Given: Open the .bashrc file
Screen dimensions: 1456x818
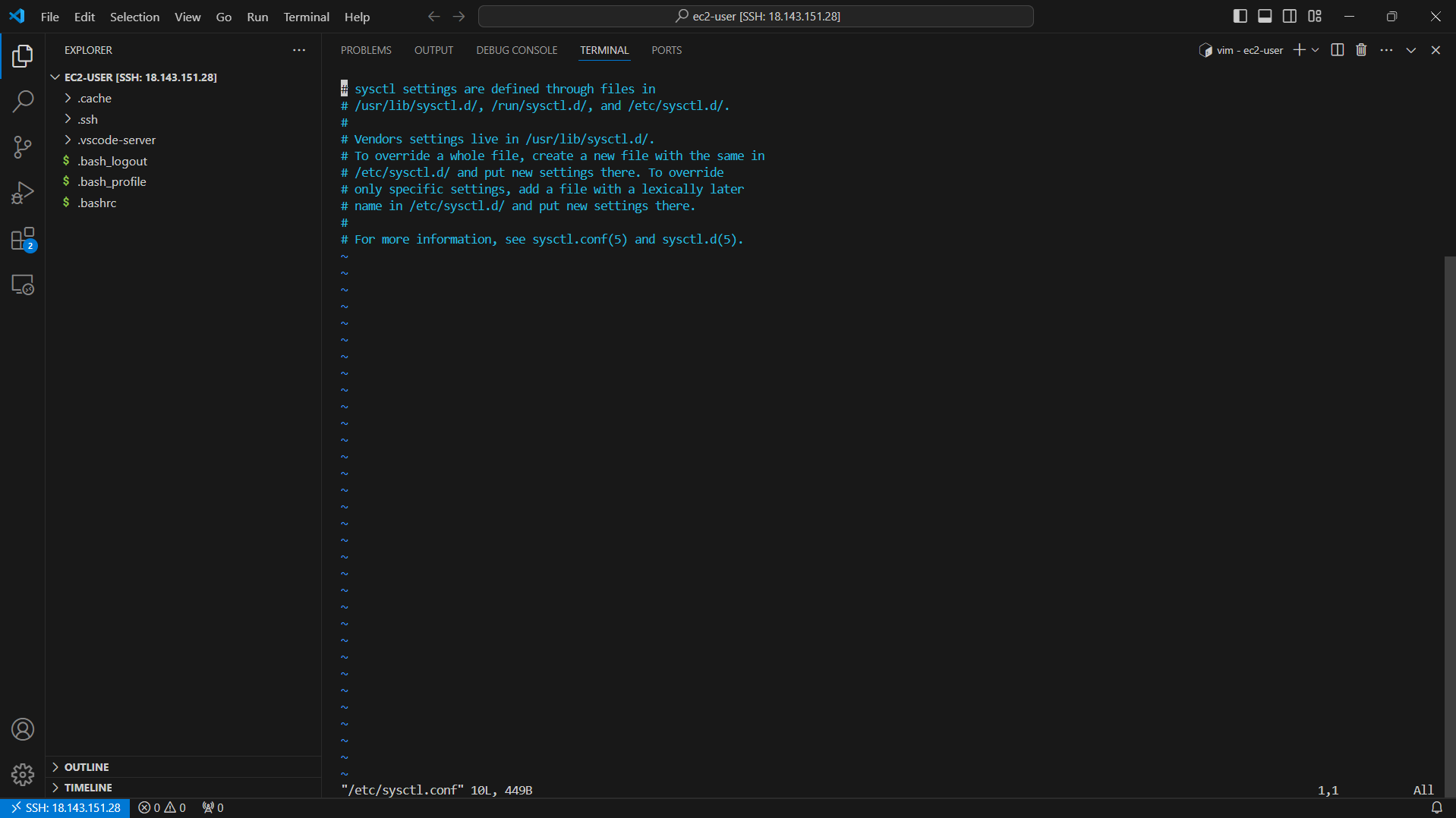Looking at the screenshot, I should click(x=183, y=203).
